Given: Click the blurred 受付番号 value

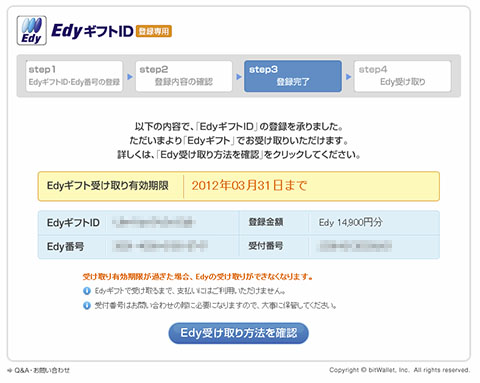Looking at the screenshot, I should pos(355,246).
